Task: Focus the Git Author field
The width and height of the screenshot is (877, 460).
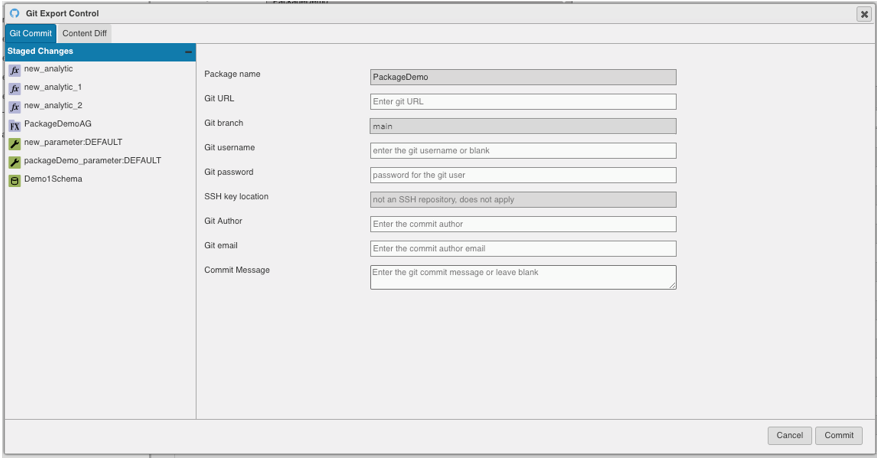Action: (523, 224)
